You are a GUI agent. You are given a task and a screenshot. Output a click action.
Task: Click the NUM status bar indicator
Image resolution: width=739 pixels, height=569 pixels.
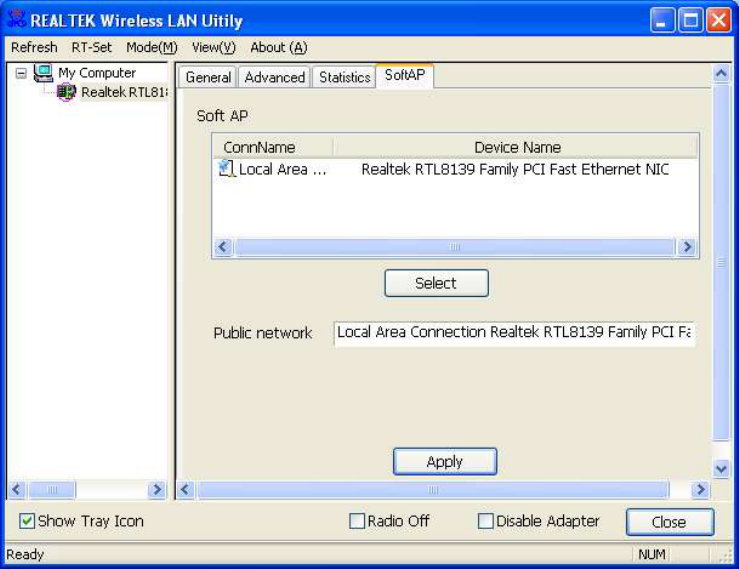[x=652, y=555]
